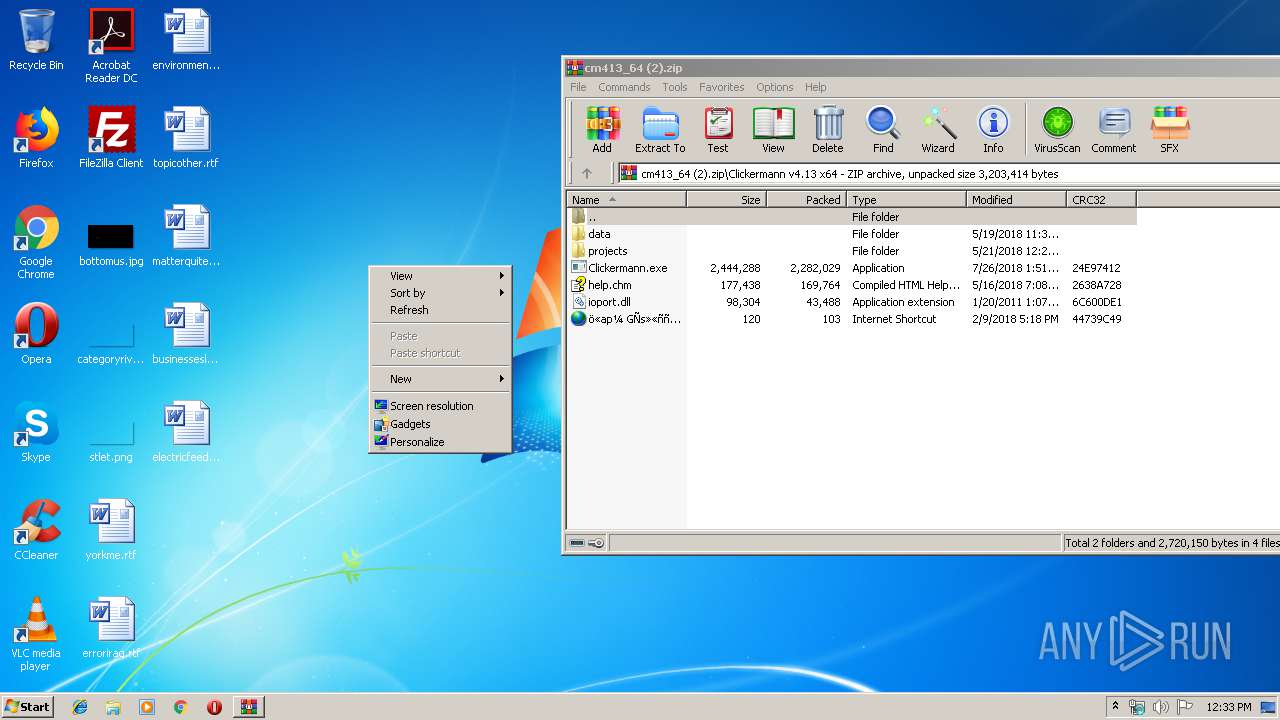This screenshot has width=1280, height=720.
Task: Sort file list by Name column
Action: [x=627, y=200]
